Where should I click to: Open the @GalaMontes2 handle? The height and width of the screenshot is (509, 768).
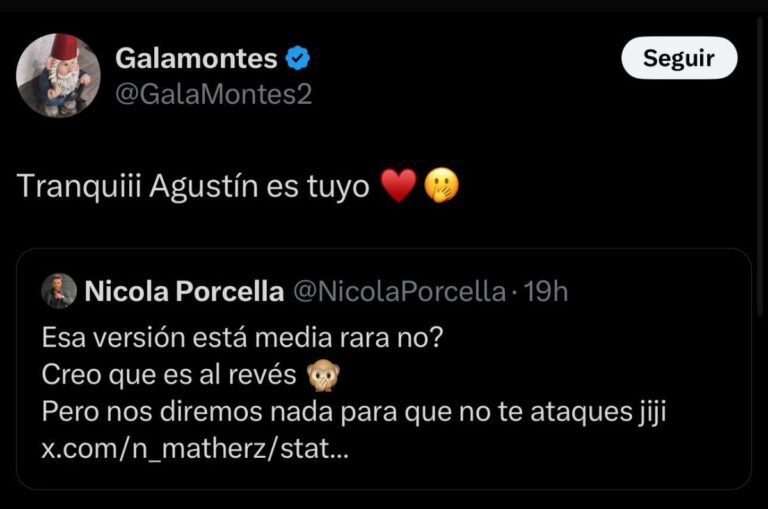(x=214, y=94)
